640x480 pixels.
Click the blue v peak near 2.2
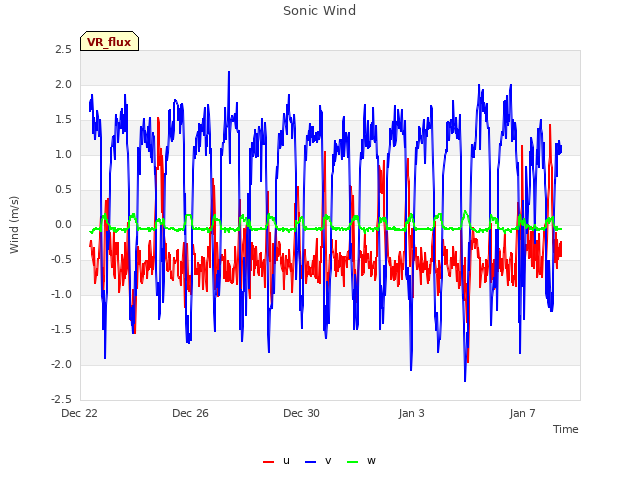(x=229, y=72)
